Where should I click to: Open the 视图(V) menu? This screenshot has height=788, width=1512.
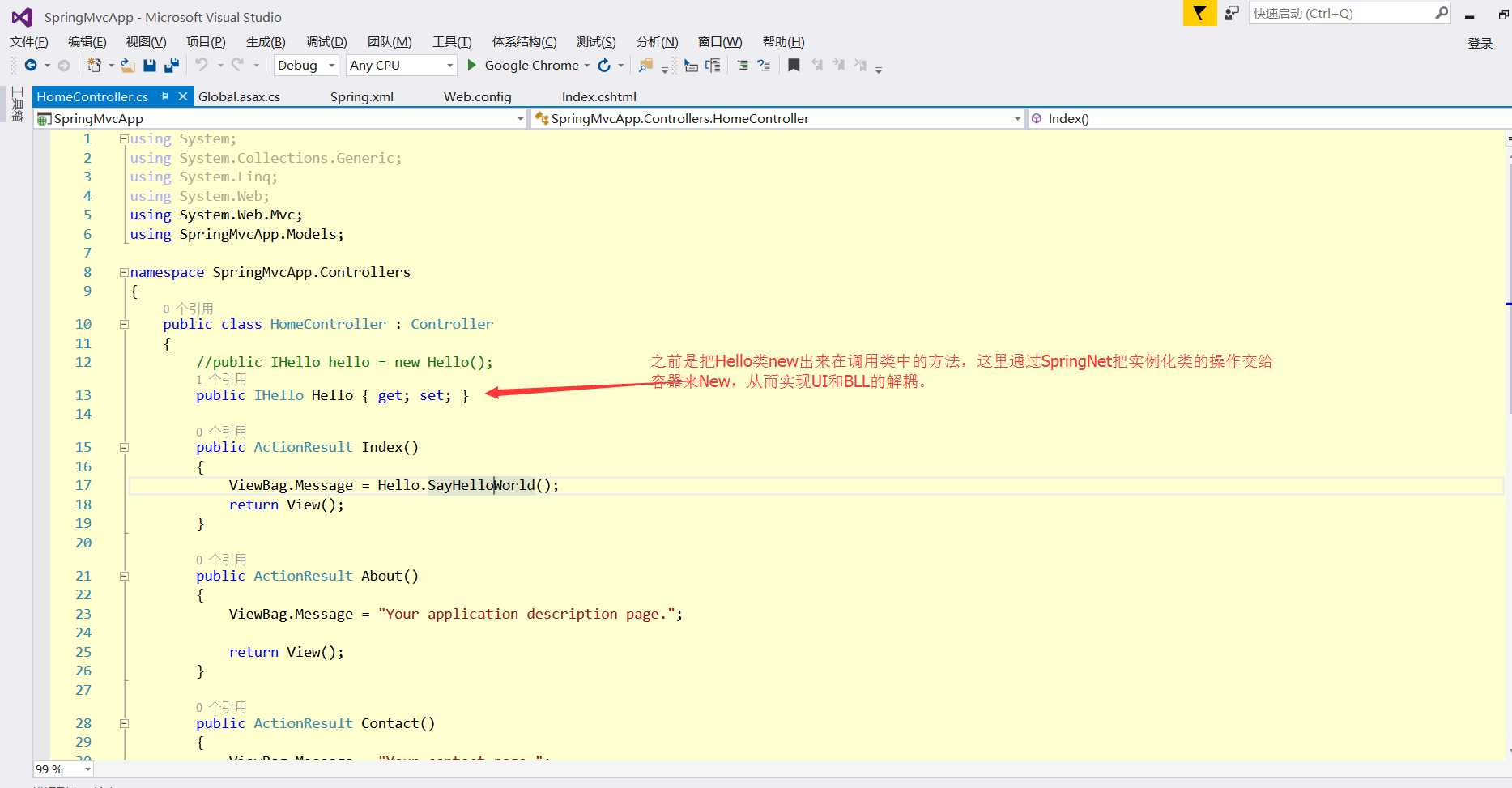tap(146, 42)
